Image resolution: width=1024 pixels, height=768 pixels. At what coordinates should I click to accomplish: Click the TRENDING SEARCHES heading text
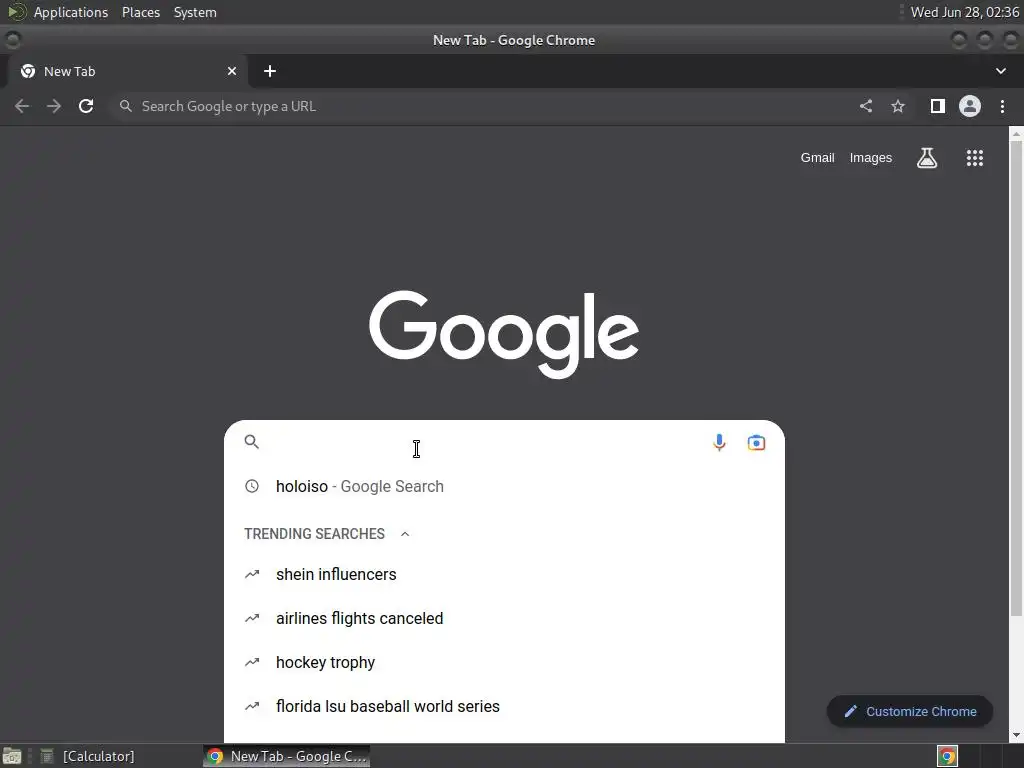314,534
